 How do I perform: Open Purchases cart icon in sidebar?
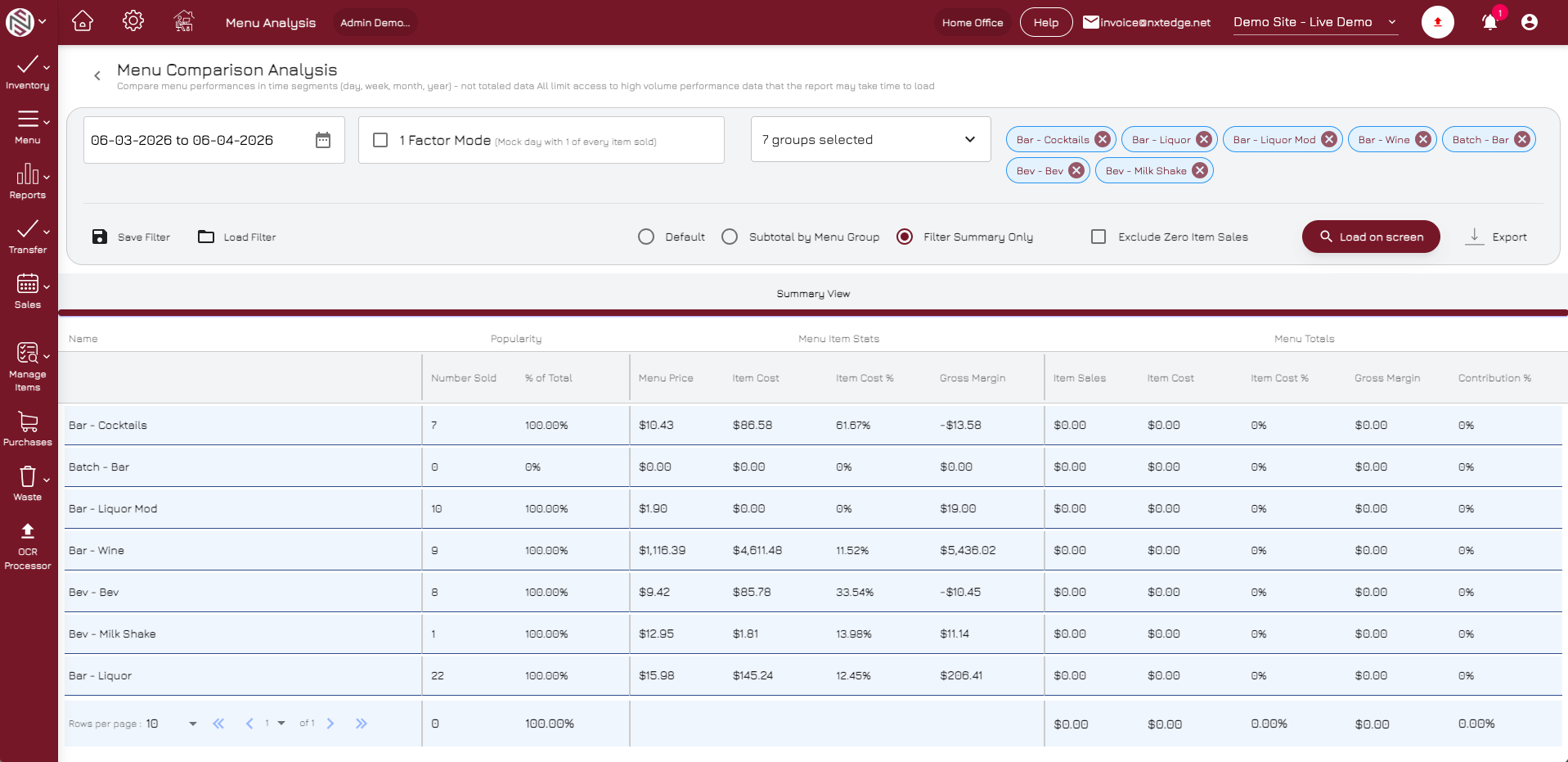[x=28, y=422]
